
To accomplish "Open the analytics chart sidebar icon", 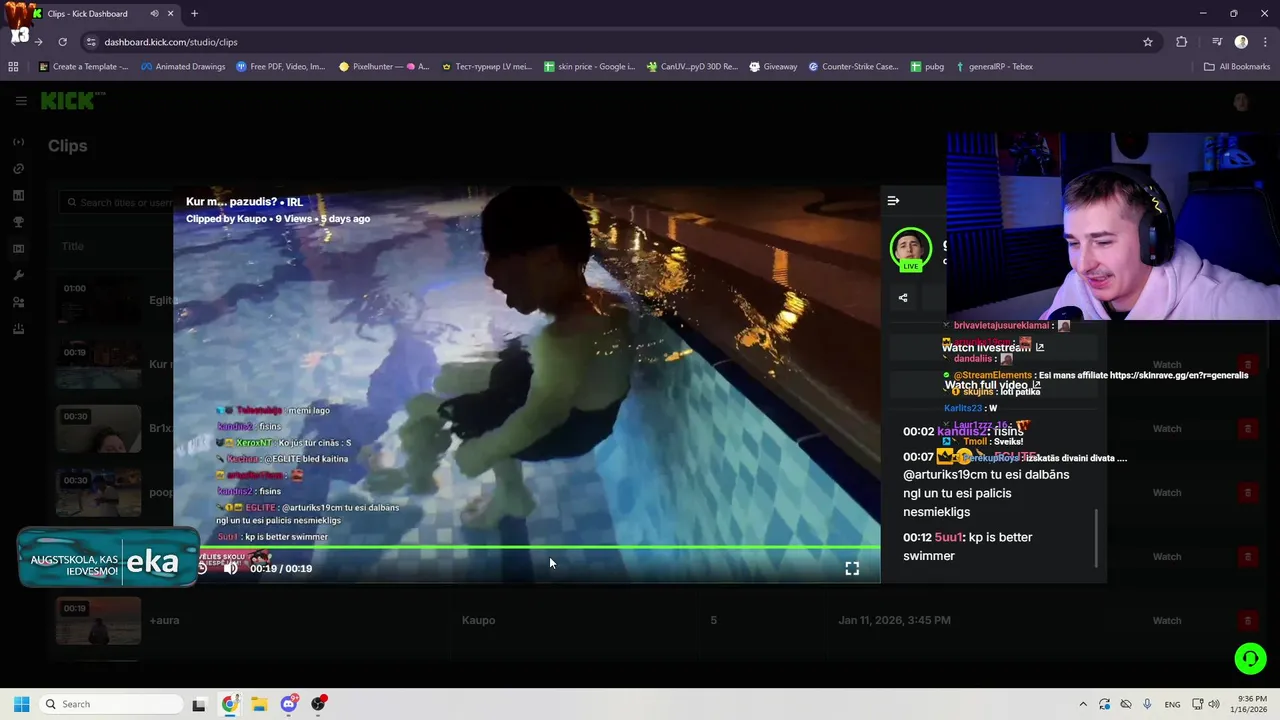I will pyautogui.click(x=18, y=195).
